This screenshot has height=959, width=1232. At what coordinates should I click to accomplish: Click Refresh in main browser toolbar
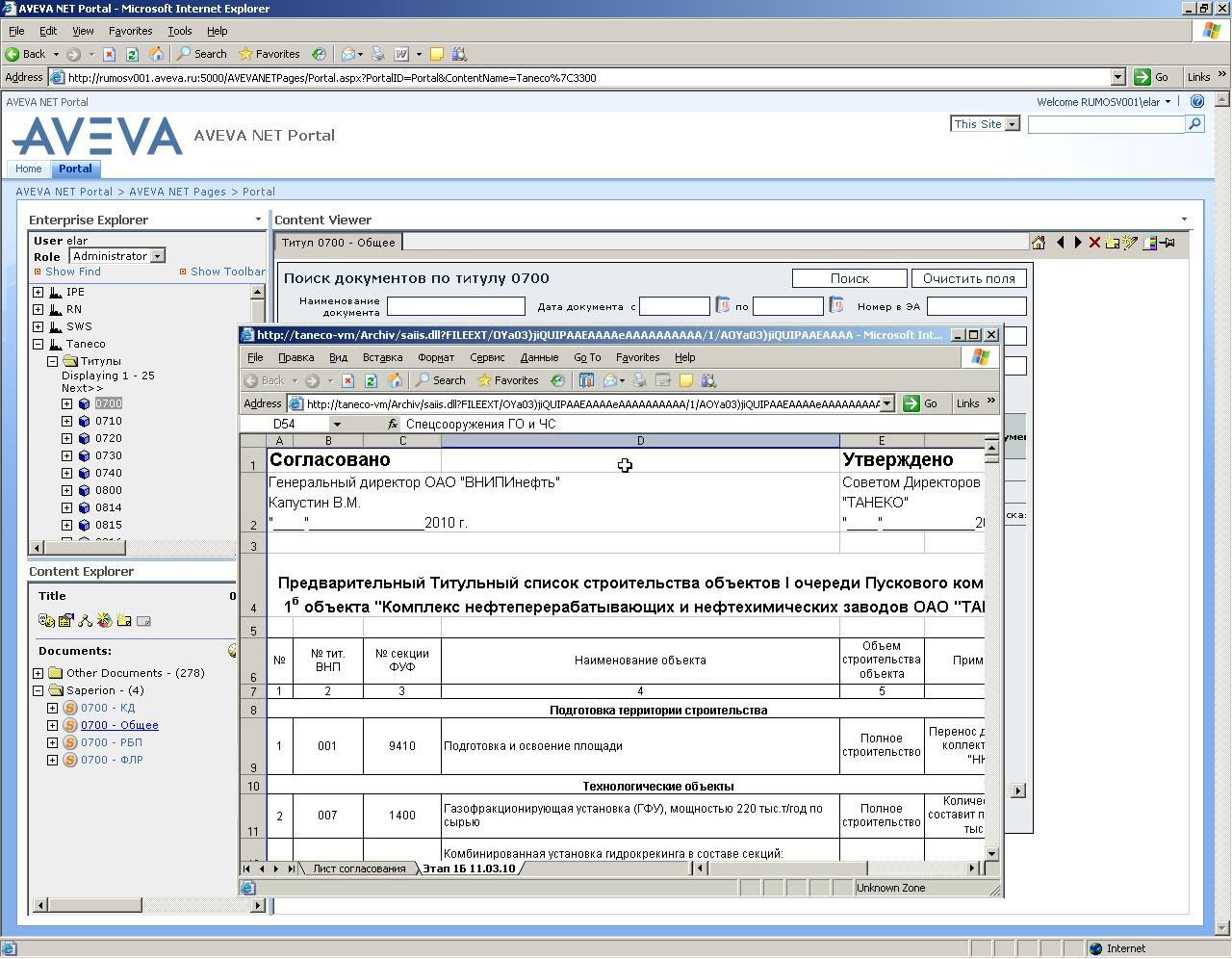133,54
